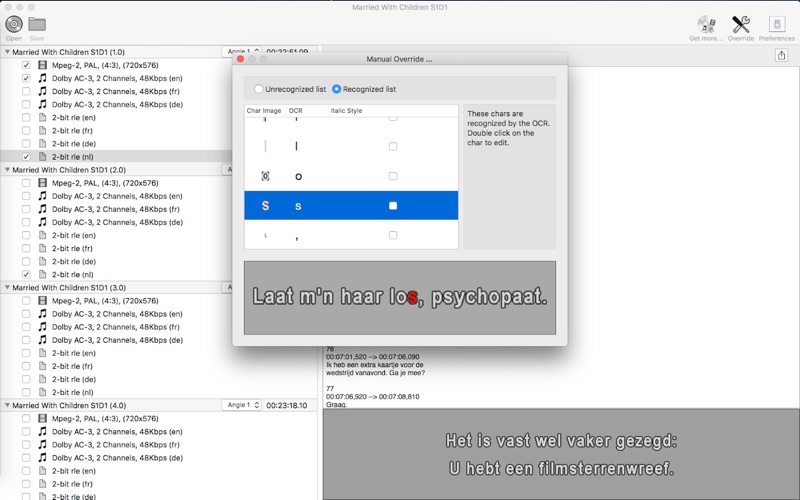
Task: Click document icon of 2-bit rle (en) in title 1.0
Action: 43,117
